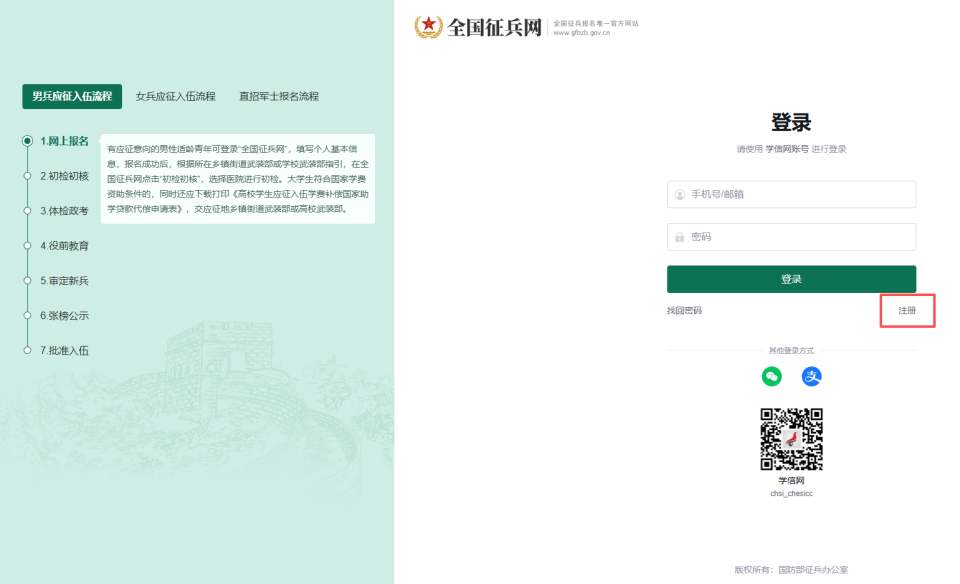Image resolution: width=960 pixels, height=584 pixels.
Task: Click the phone icon in the account field
Action: [679, 194]
